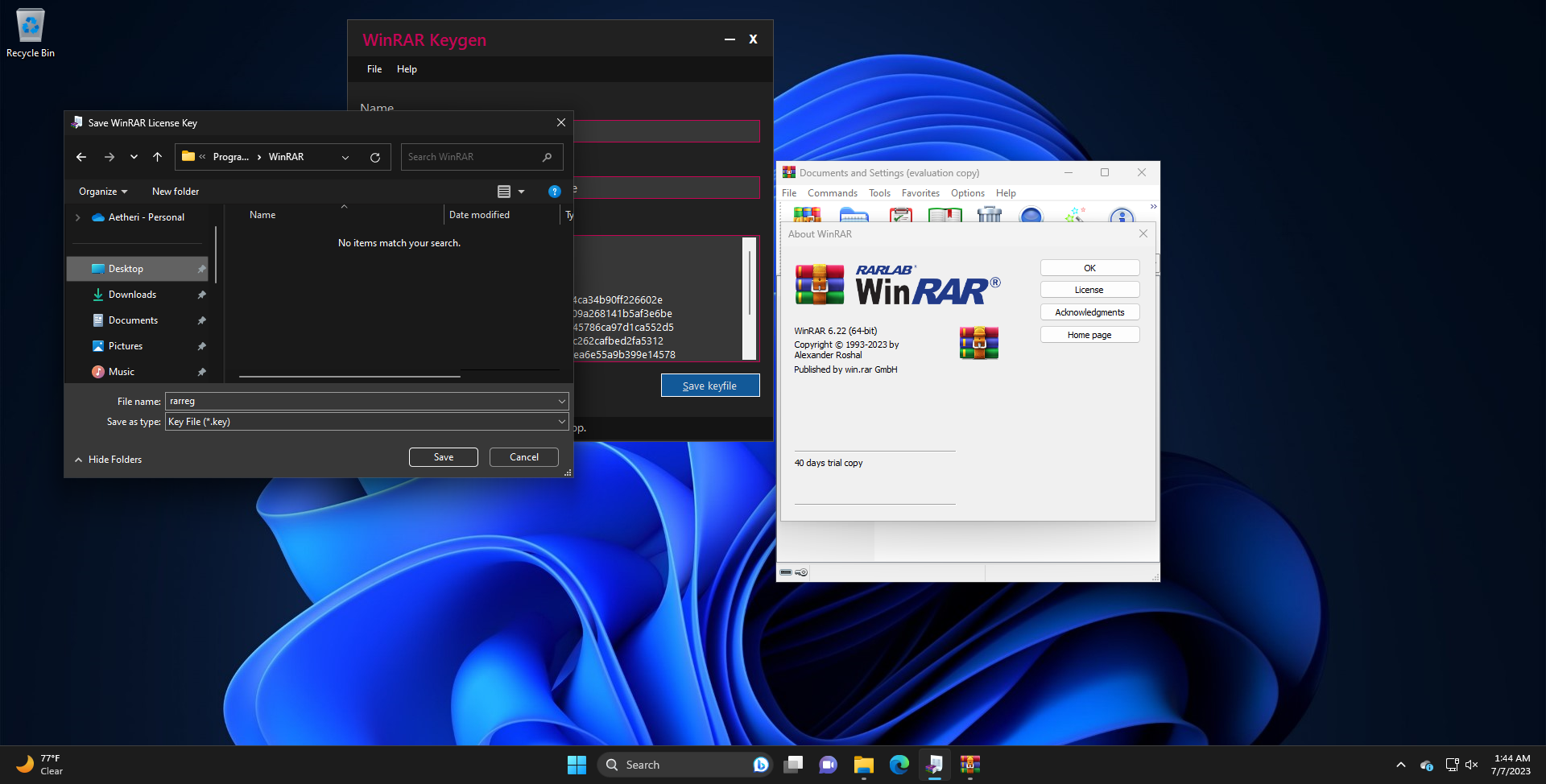The width and height of the screenshot is (1546, 784).
Task: Click the Delete trash can toolbar icon
Action: click(989, 215)
